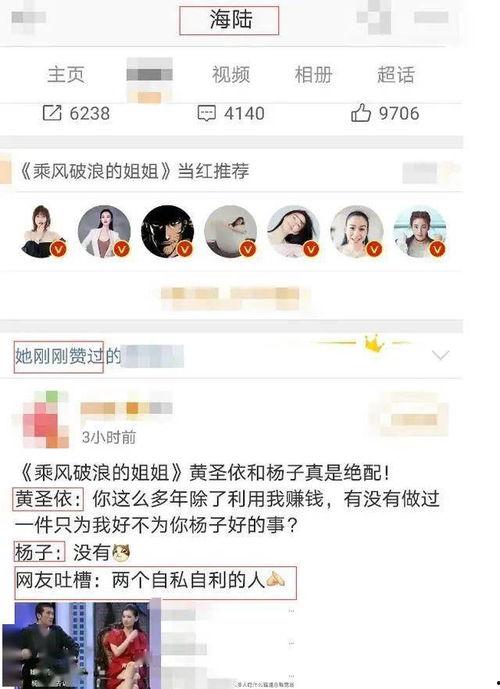The image size is (500, 689).
Task: Go to the 超话 tab
Action: click(395, 75)
